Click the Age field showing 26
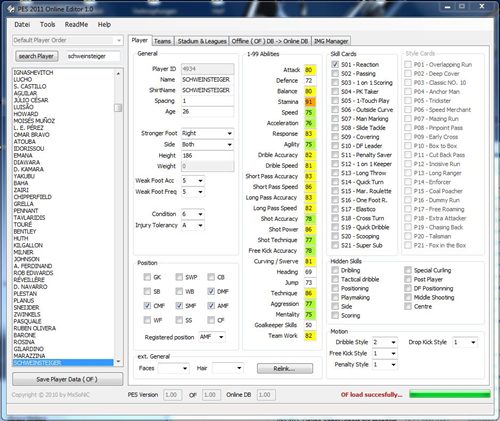The image size is (500, 421). [x=207, y=112]
